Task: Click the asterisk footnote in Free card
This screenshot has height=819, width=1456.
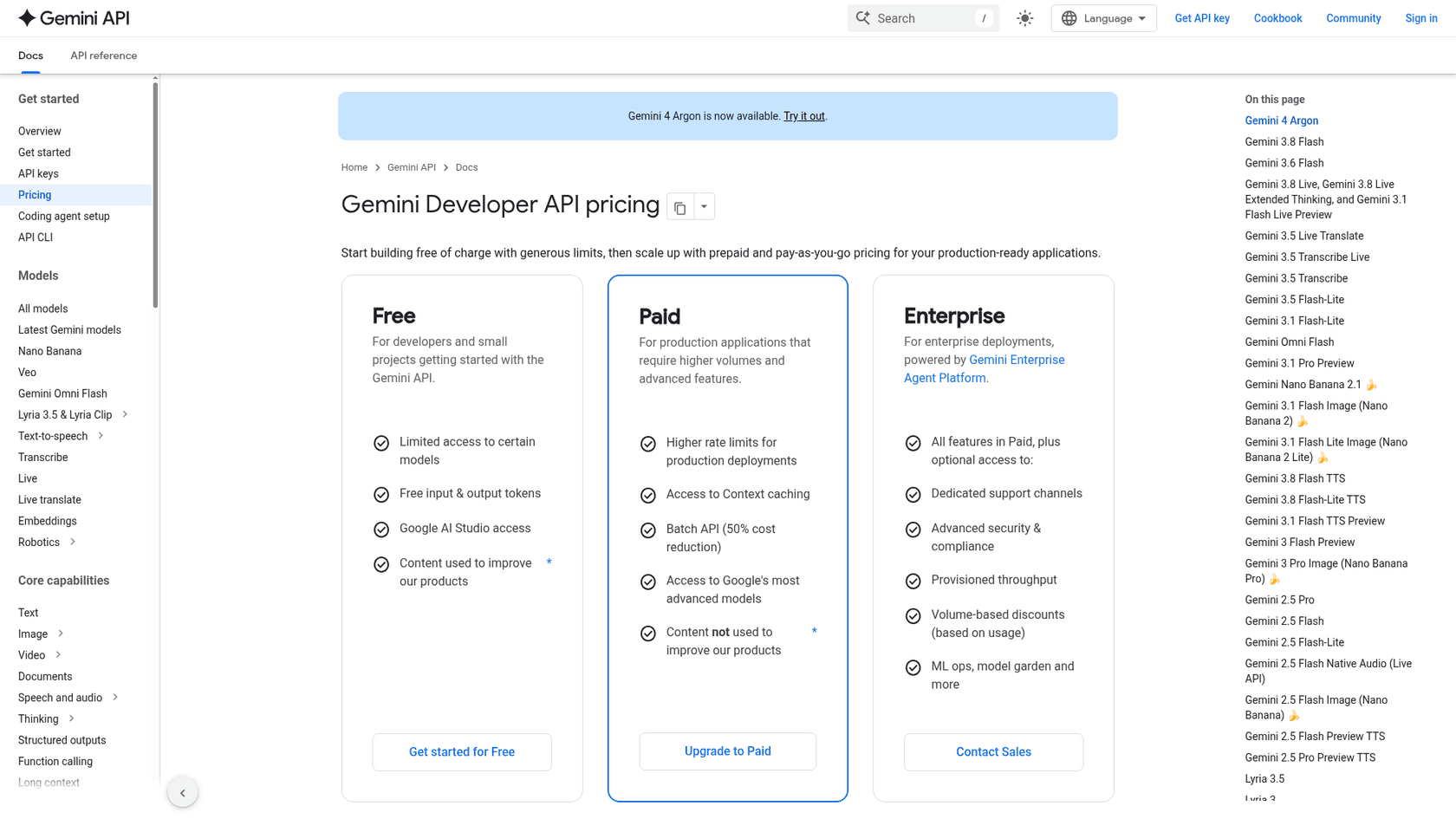Action: click(549, 562)
